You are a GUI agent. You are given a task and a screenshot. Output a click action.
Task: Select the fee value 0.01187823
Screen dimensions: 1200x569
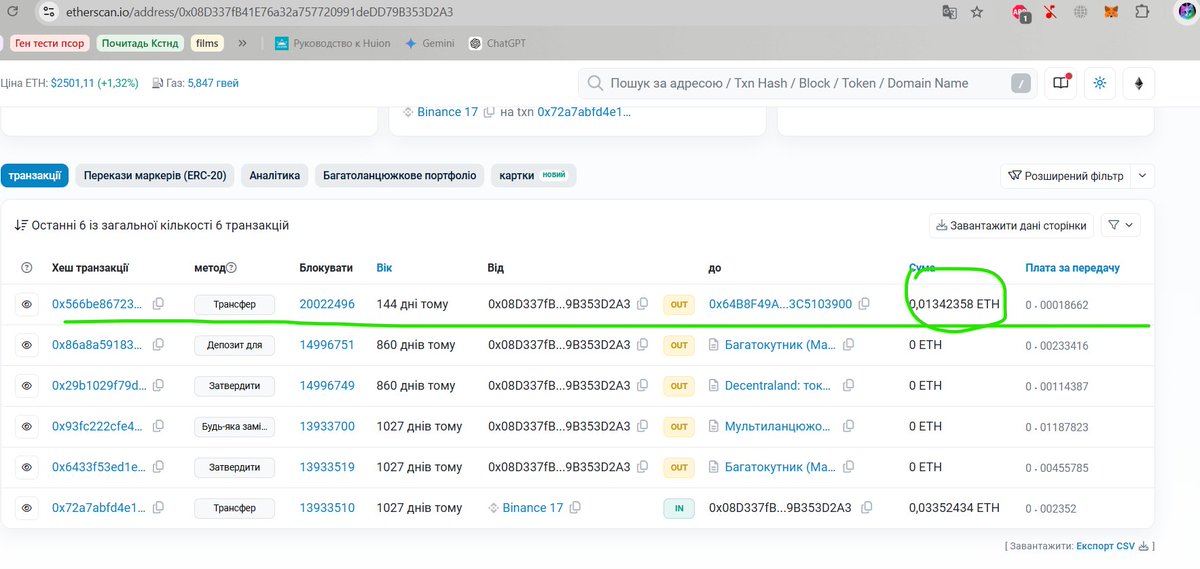coord(1057,427)
